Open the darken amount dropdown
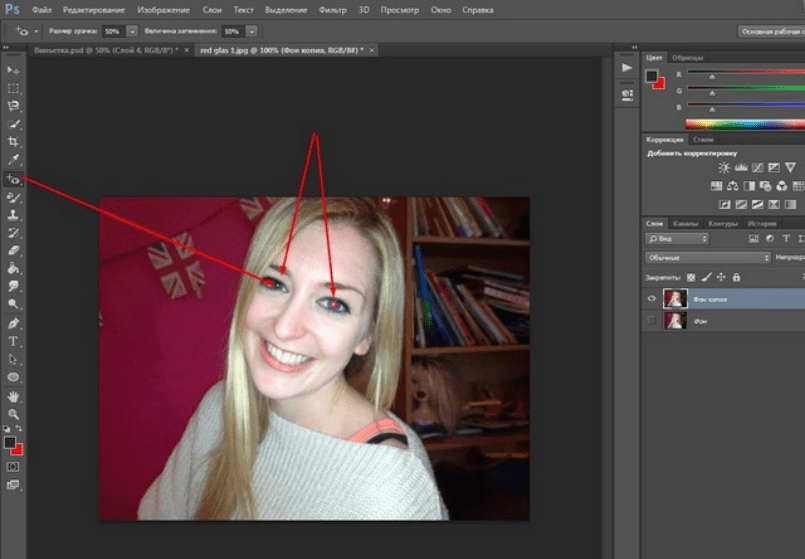The width and height of the screenshot is (805, 559). pos(250,32)
